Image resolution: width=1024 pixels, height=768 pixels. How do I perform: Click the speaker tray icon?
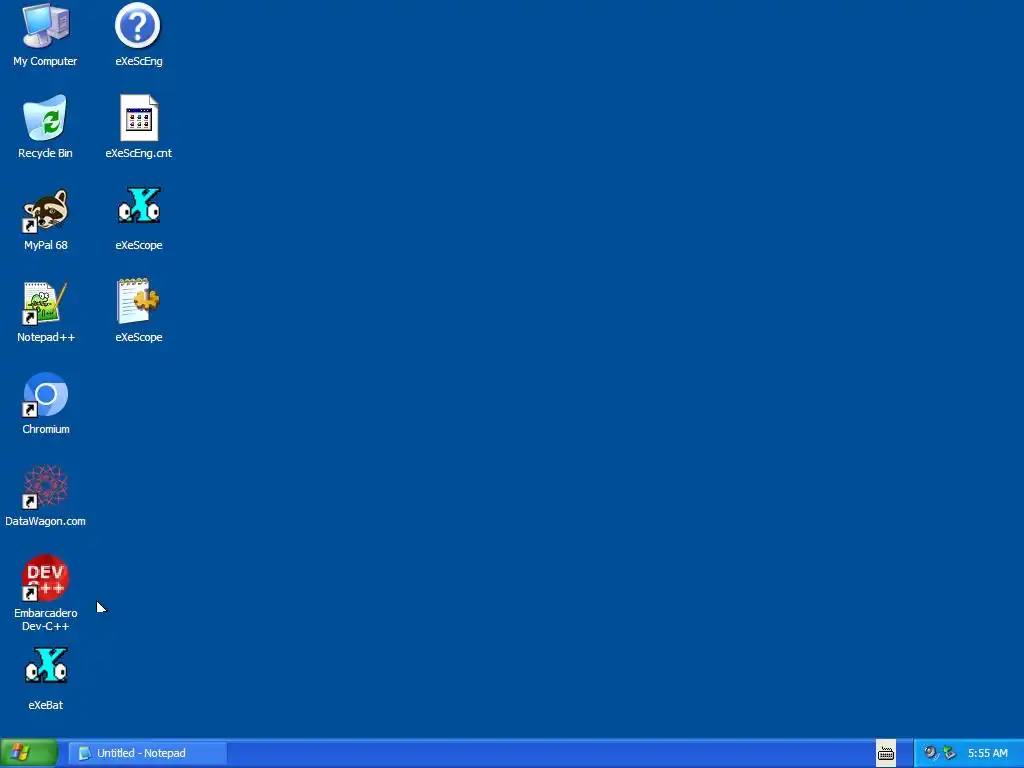click(x=930, y=753)
